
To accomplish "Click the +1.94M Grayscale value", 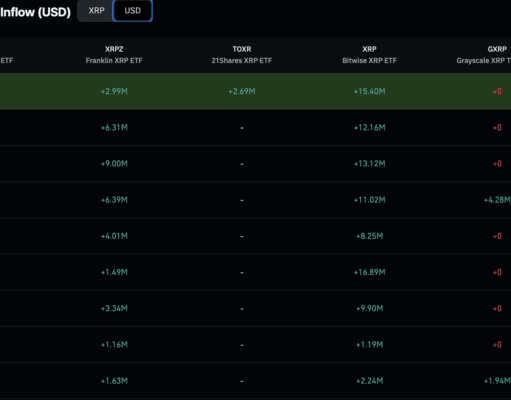I will (x=497, y=381).
